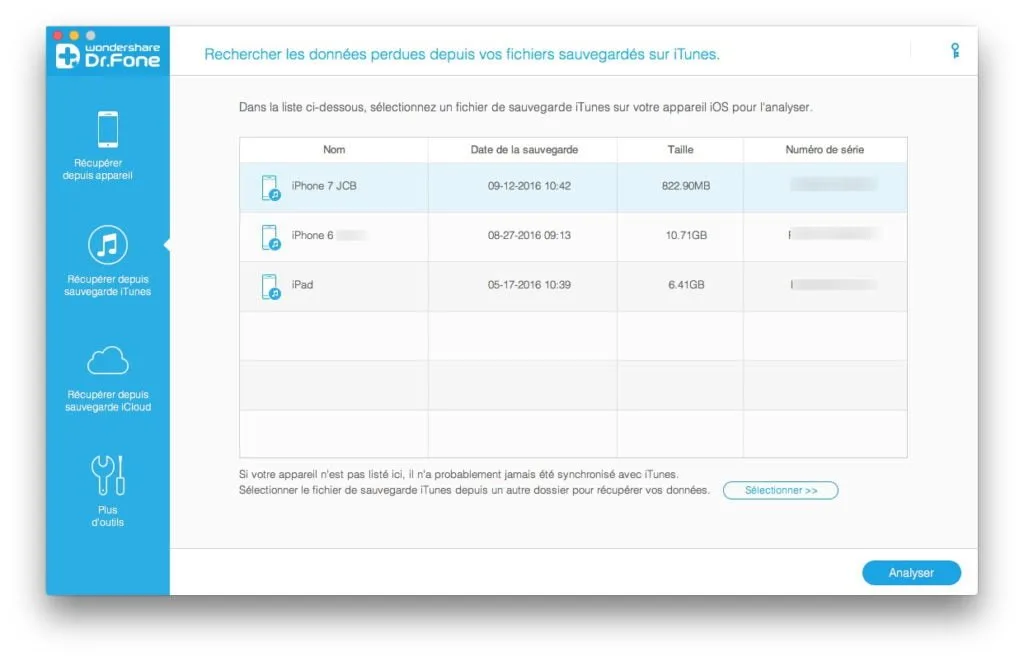The image size is (1024, 661).
Task: Minimize the window with the yellow button
Action: coord(74,35)
